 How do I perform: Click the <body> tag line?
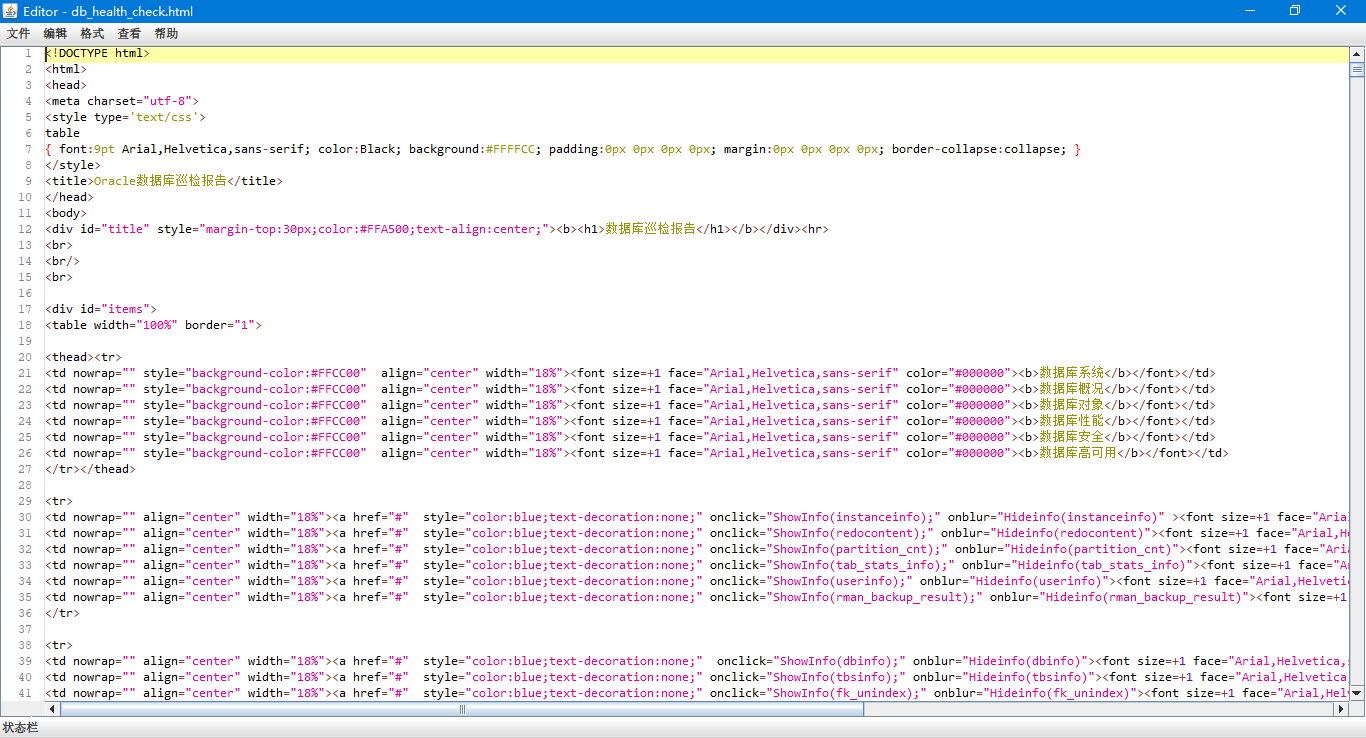click(x=66, y=213)
